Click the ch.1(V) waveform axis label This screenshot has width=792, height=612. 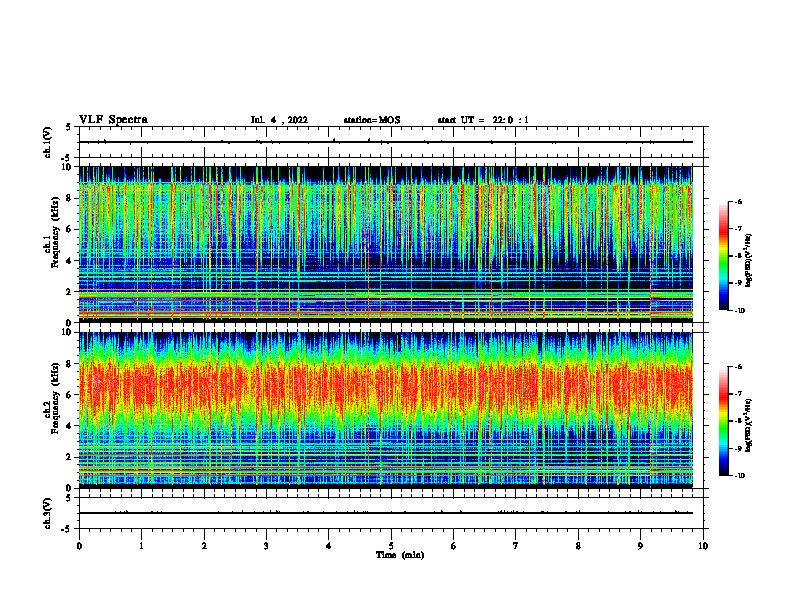coord(48,142)
